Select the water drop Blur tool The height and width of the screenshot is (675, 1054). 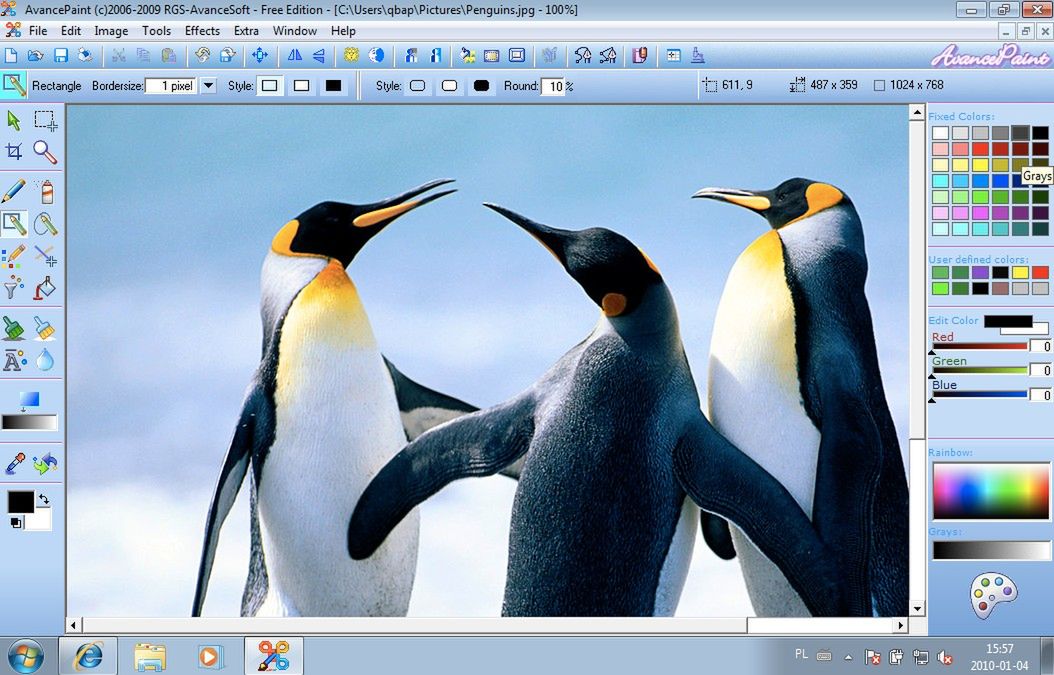45,360
